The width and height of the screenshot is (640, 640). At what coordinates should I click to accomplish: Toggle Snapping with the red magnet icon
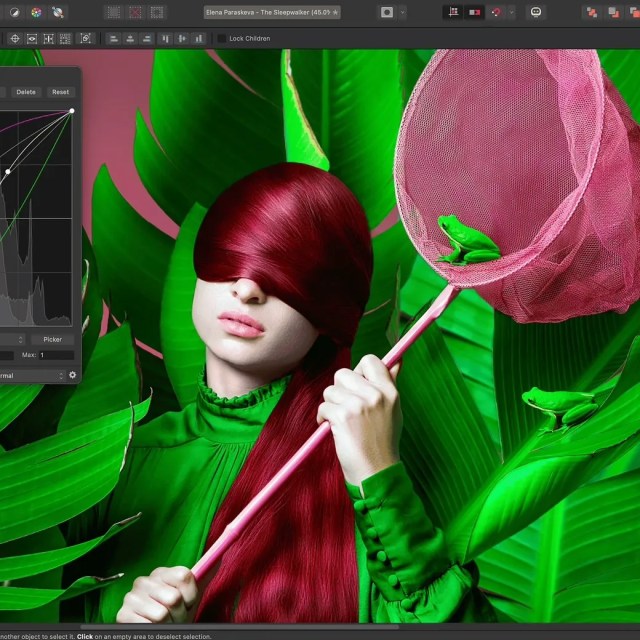tap(496, 13)
